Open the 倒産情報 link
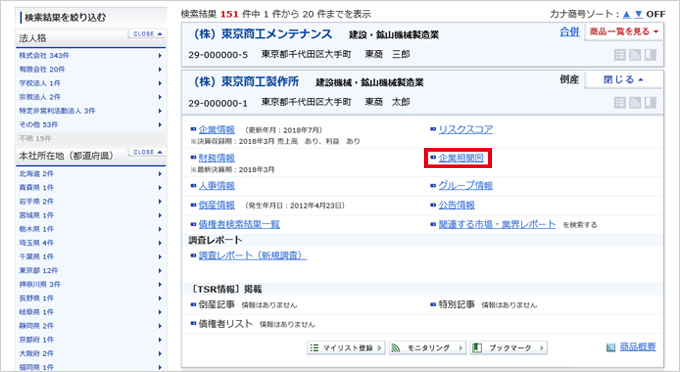 click(x=216, y=205)
